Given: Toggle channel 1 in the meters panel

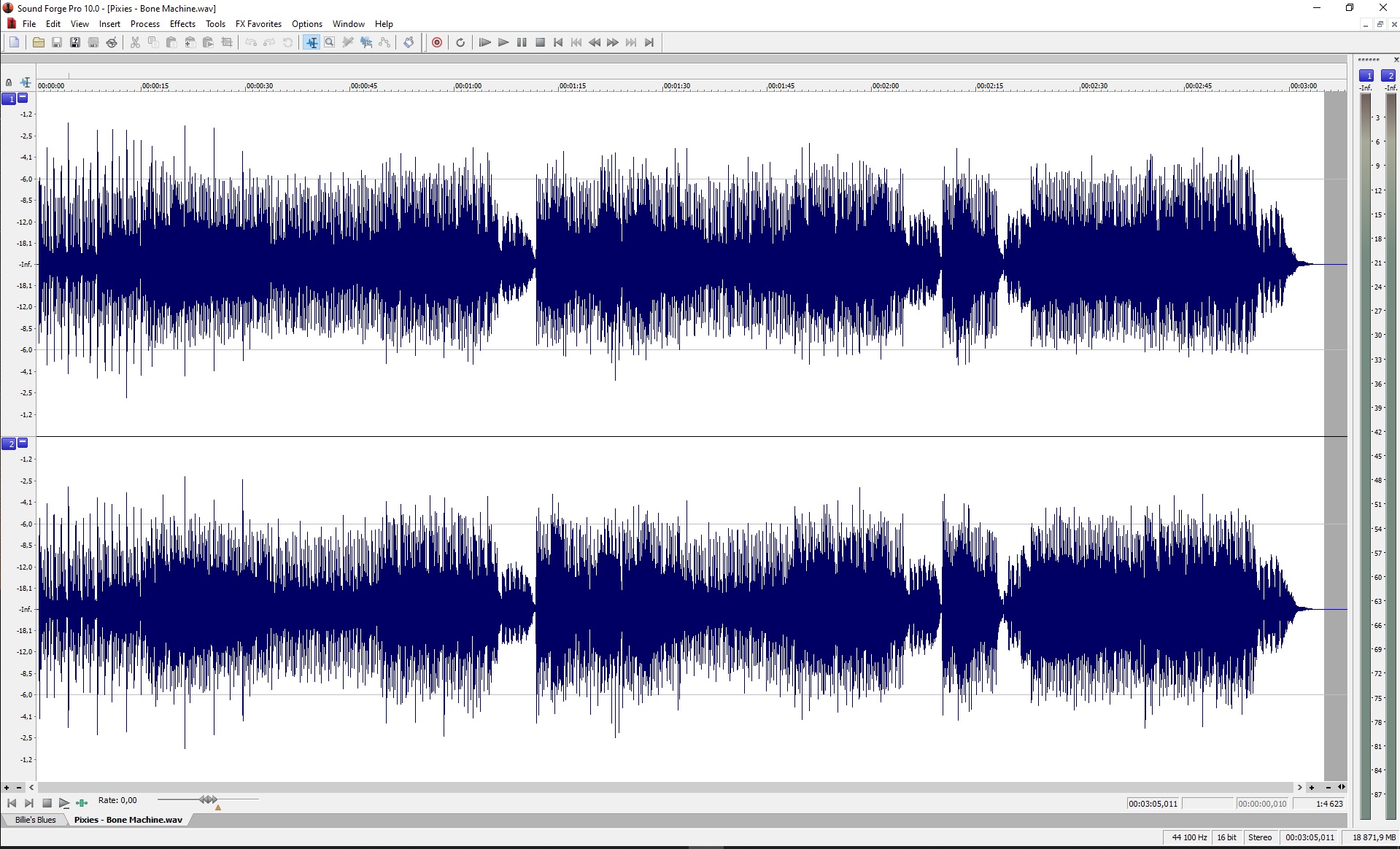Looking at the screenshot, I should (x=1366, y=76).
